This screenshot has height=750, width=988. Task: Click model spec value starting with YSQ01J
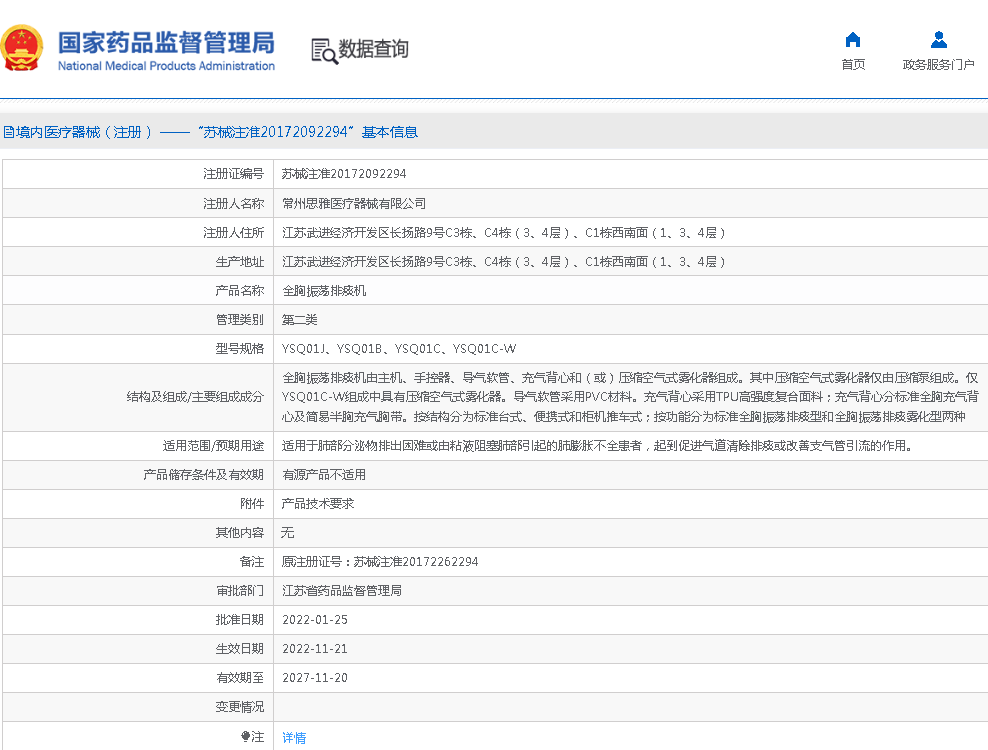click(399, 349)
